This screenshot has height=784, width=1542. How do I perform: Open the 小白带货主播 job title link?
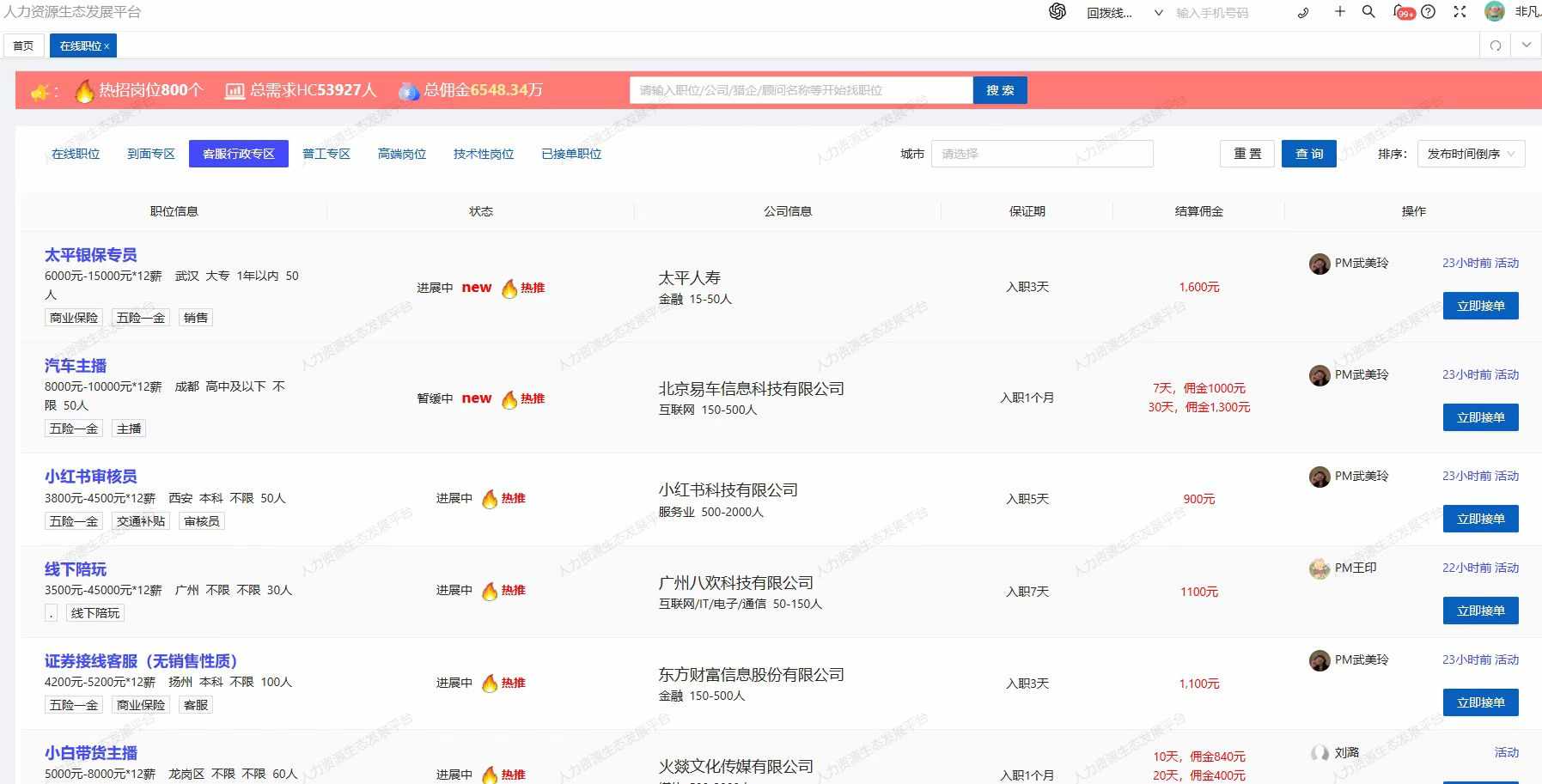91,753
